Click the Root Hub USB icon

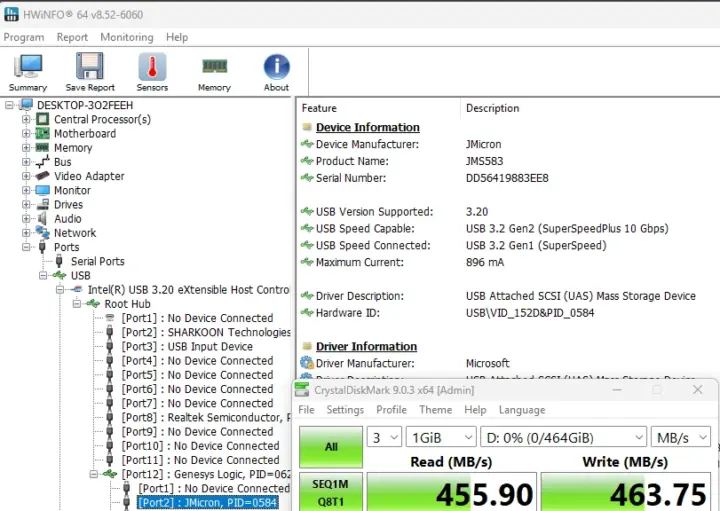(x=93, y=303)
